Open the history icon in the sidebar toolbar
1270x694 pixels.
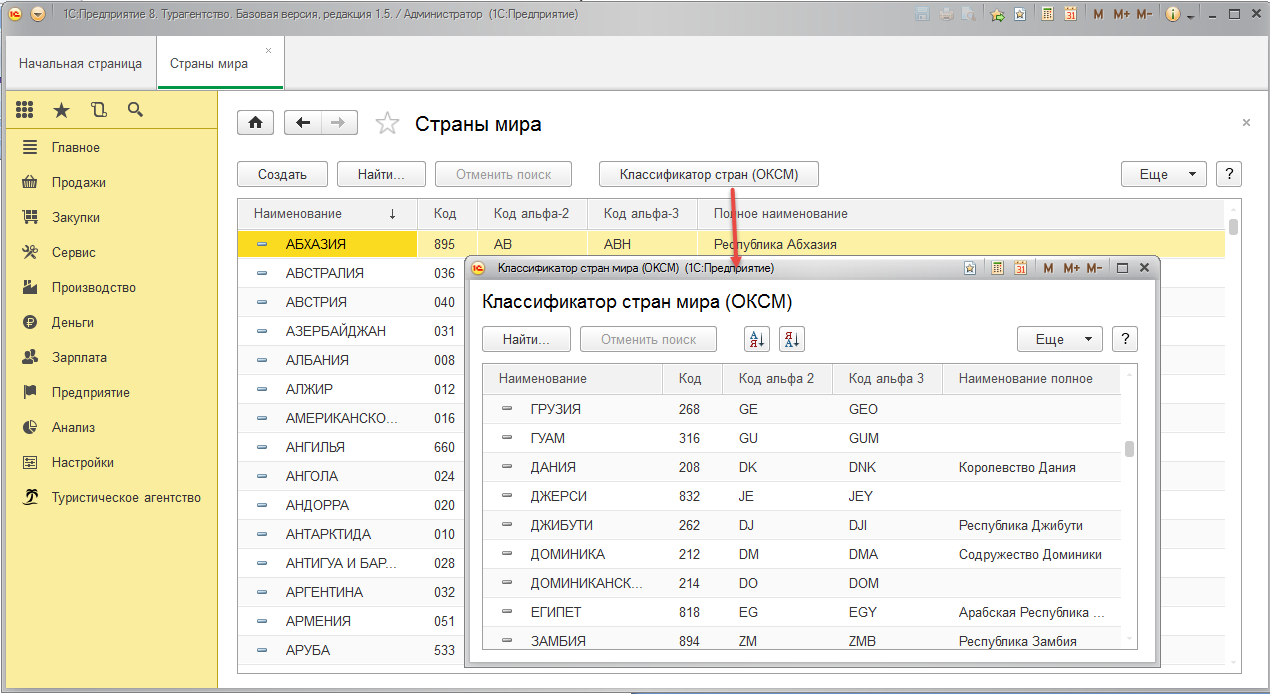pos(98,110)
